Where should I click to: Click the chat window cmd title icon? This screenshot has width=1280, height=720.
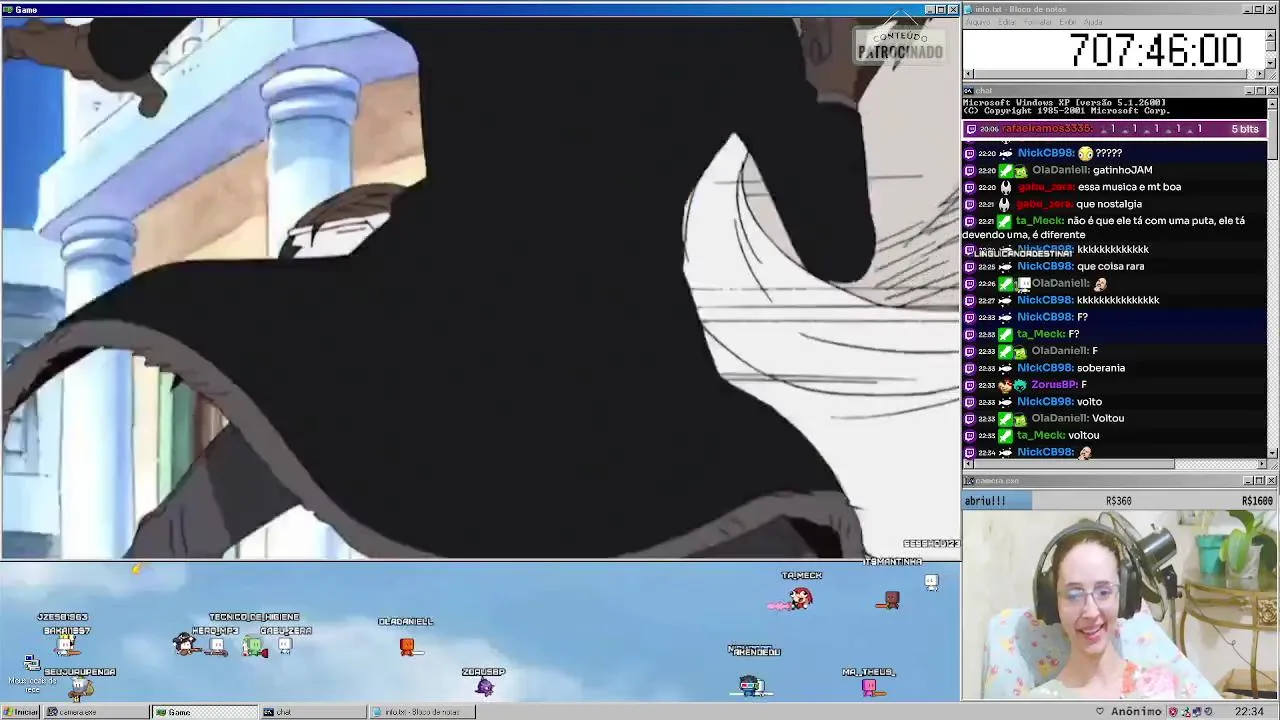pos(968,90)
